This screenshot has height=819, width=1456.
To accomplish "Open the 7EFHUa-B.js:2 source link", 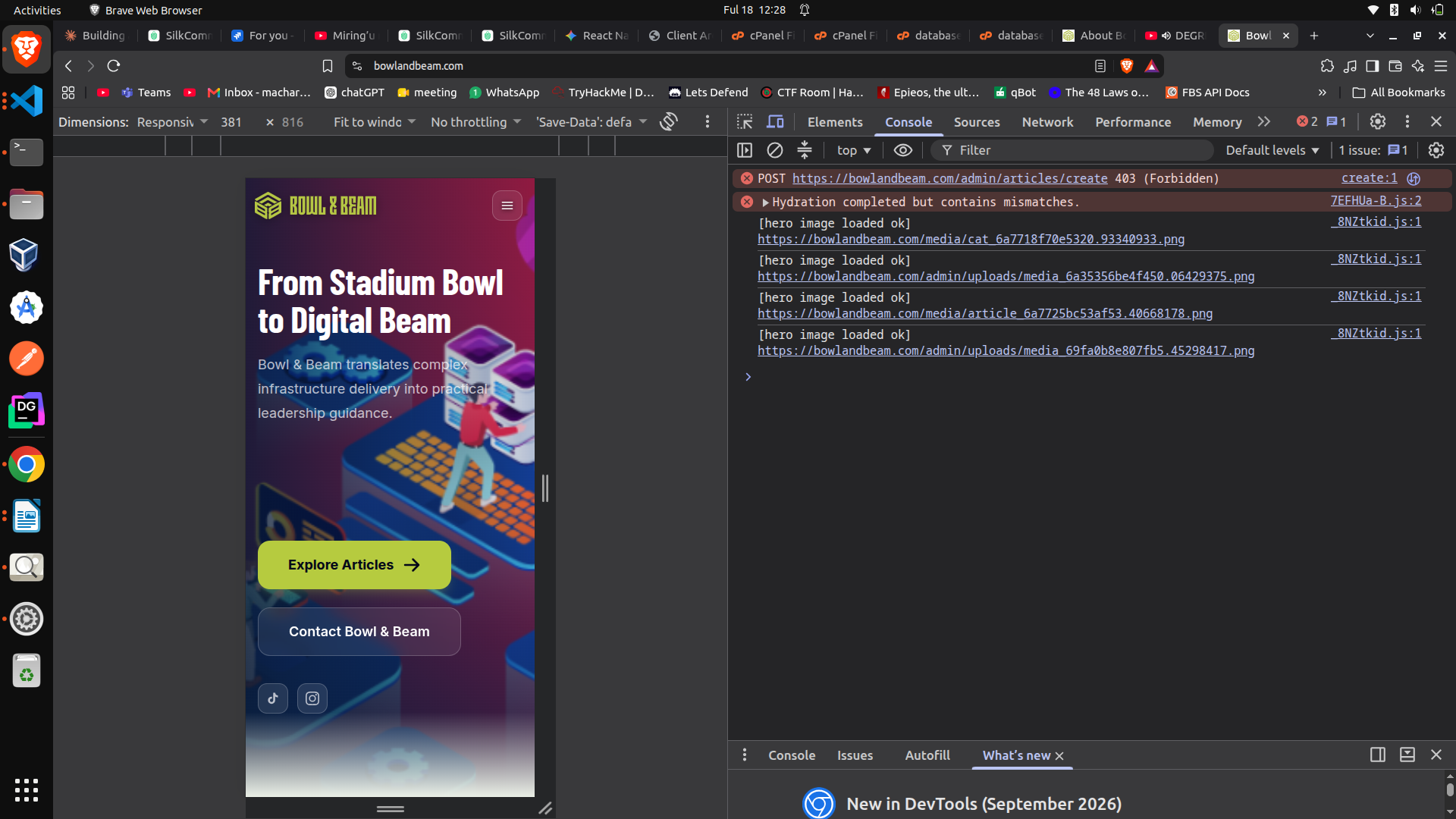I will click(1376, 201).
